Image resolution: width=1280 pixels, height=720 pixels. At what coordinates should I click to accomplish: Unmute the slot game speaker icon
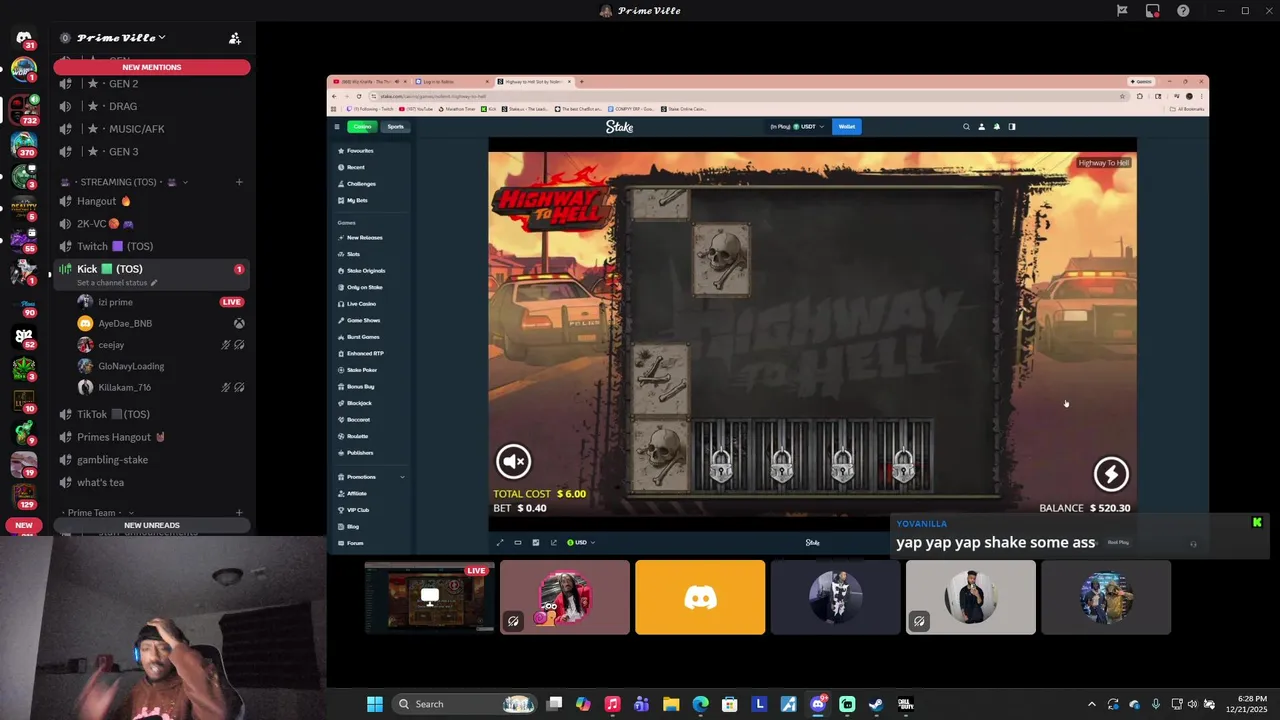[x=514, y=461]
